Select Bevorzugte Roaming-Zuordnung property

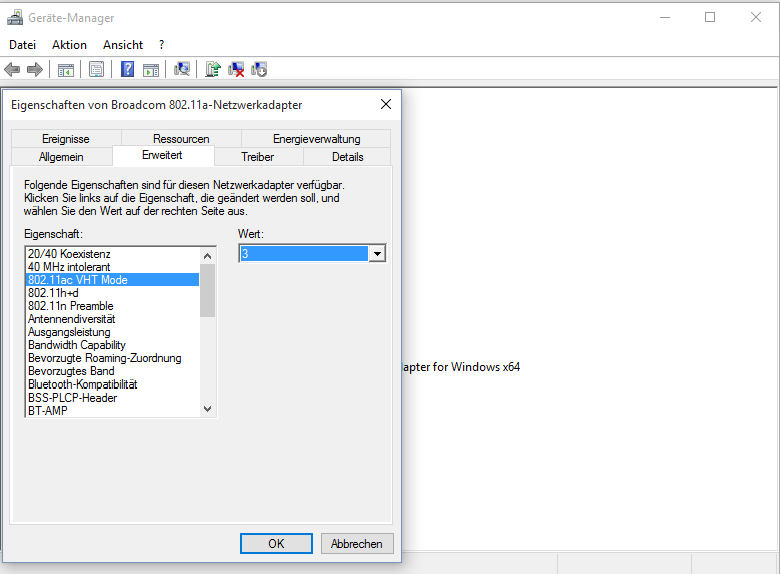tap(112, 358)
